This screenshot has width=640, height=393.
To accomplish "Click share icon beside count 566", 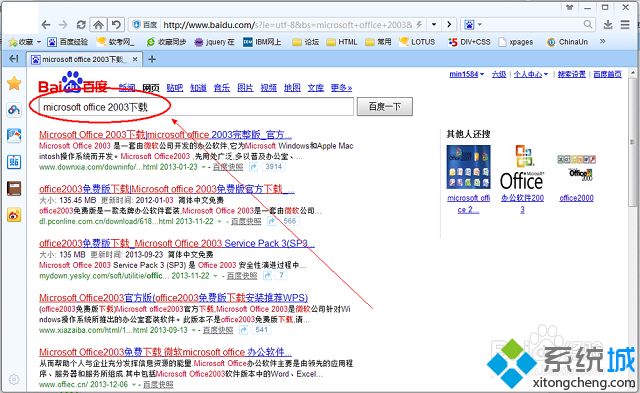I will [271, 221].
